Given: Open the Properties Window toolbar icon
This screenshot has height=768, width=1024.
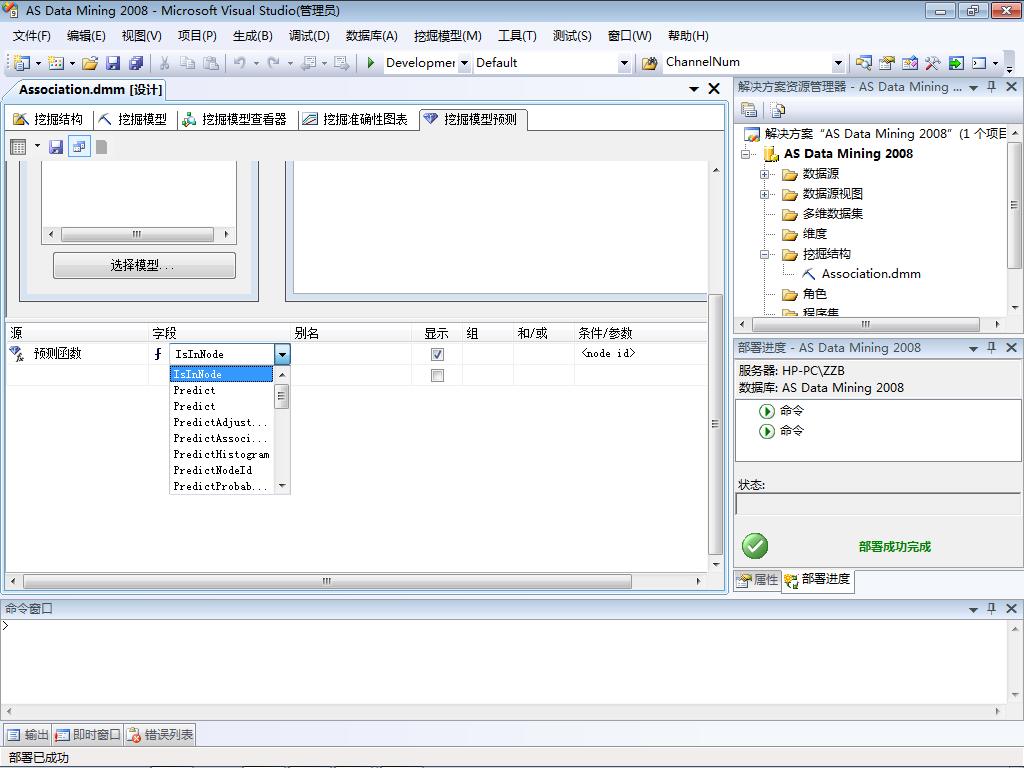Looking at the screenshot, I should (886, 63).
